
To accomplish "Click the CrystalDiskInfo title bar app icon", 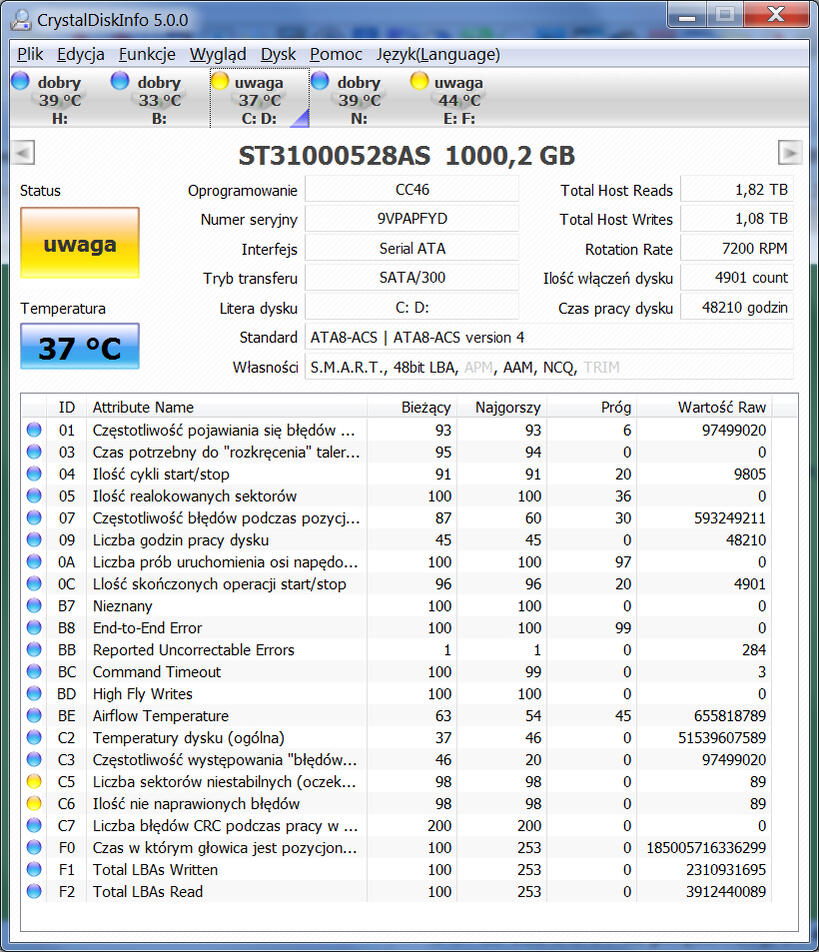I will pos(21,20).
